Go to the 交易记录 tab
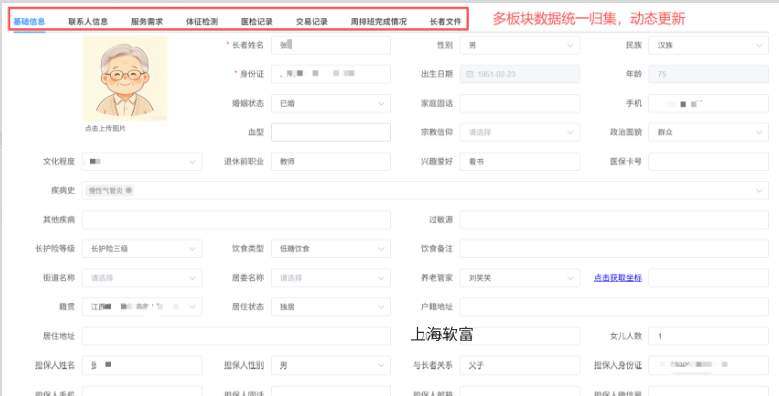 (312, 21)
